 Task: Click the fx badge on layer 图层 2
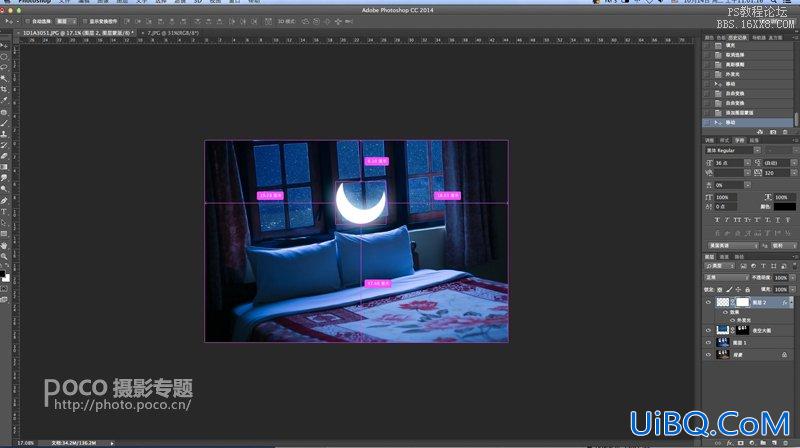pyautogui.click(x=785, y=302)
